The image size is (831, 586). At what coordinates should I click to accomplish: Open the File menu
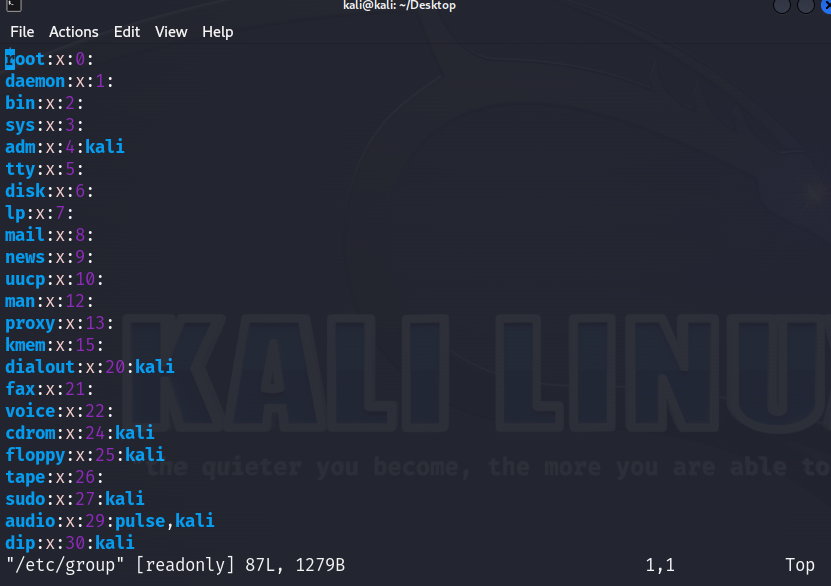(22, 32)
